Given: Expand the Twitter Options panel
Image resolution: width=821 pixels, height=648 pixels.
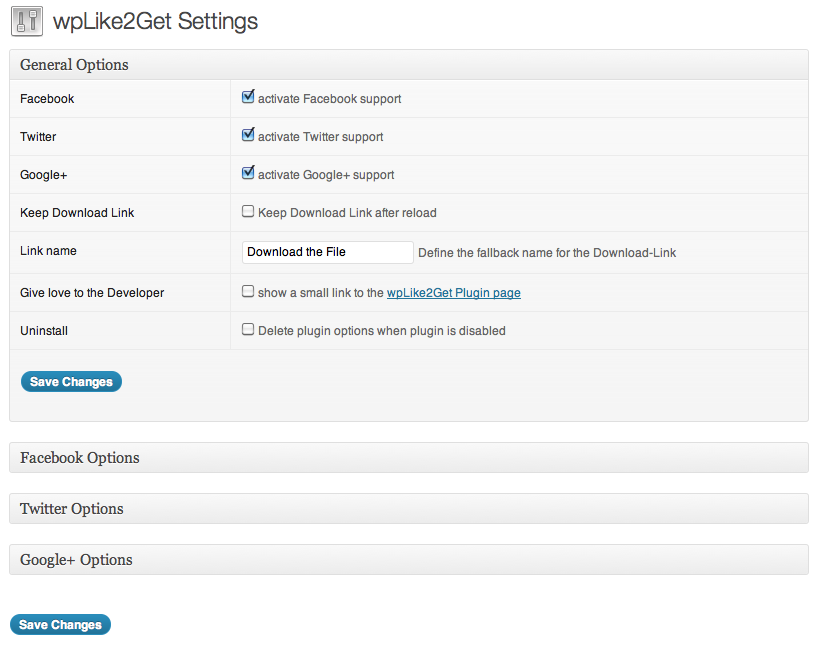Looking at the screenshot, I should (x=409, y=509).
